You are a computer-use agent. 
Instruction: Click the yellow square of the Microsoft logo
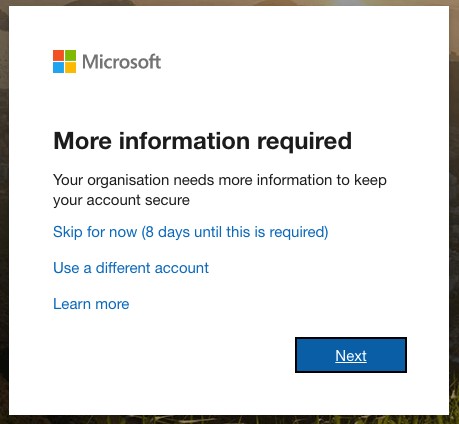coord(70,67)
